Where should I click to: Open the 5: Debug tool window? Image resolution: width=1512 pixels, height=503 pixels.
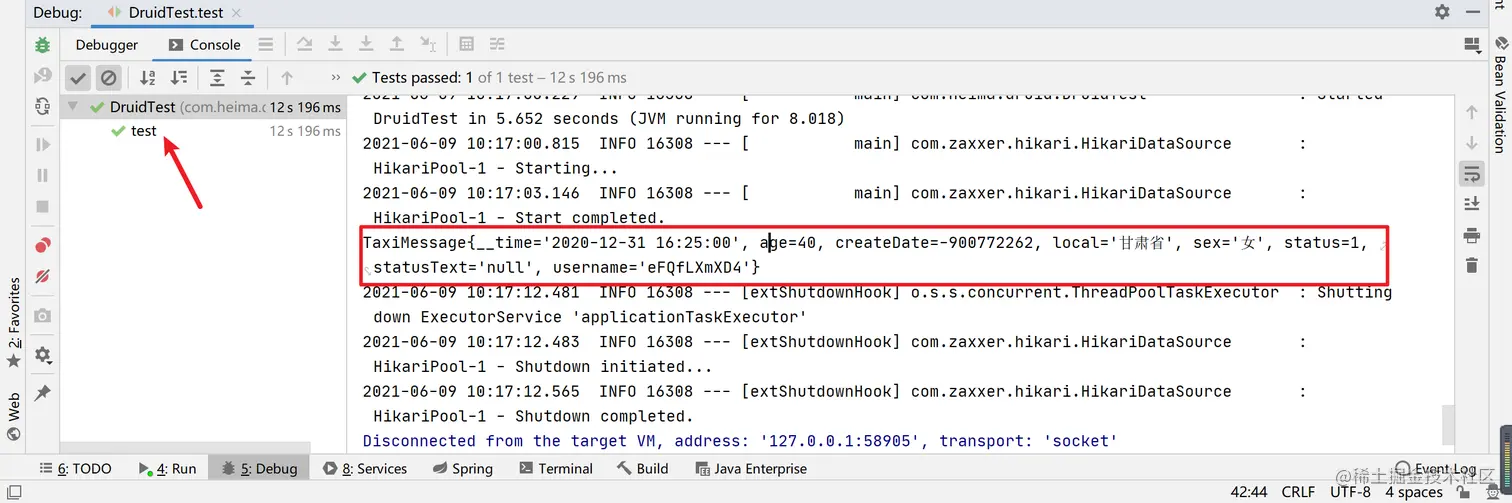click(x=260, y=468)
